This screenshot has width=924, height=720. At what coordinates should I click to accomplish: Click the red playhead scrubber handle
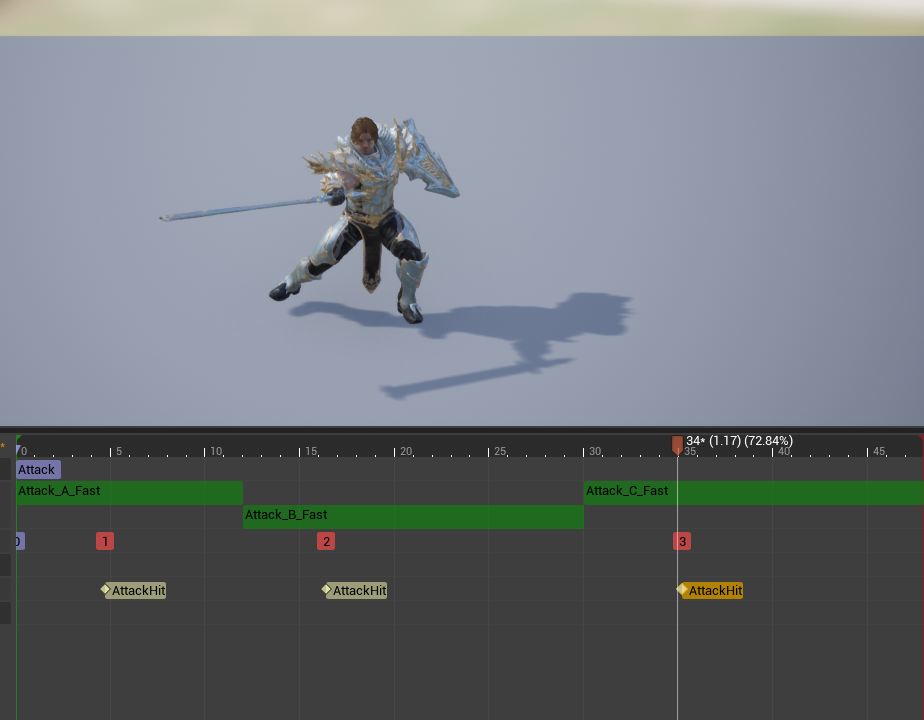click(x=678, y=445)
